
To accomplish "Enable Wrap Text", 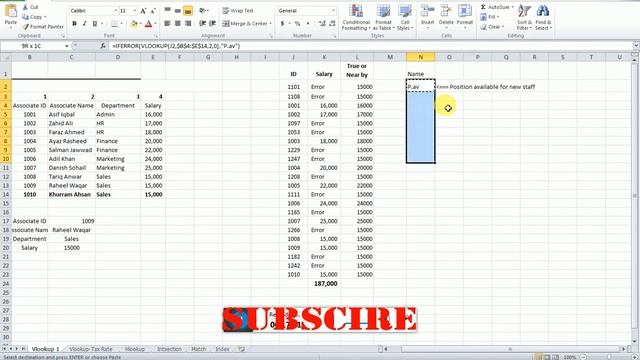I will [x=238, y=11].
